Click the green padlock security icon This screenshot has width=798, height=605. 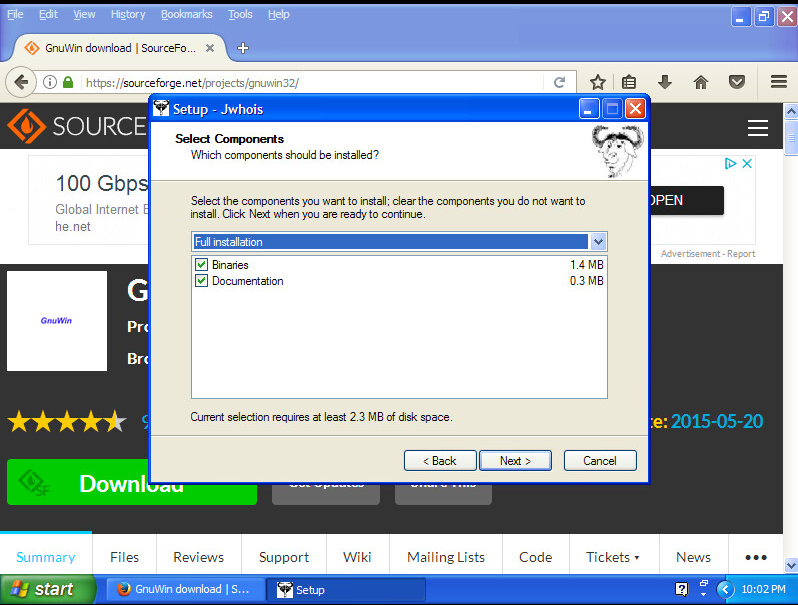pos(68,82)
